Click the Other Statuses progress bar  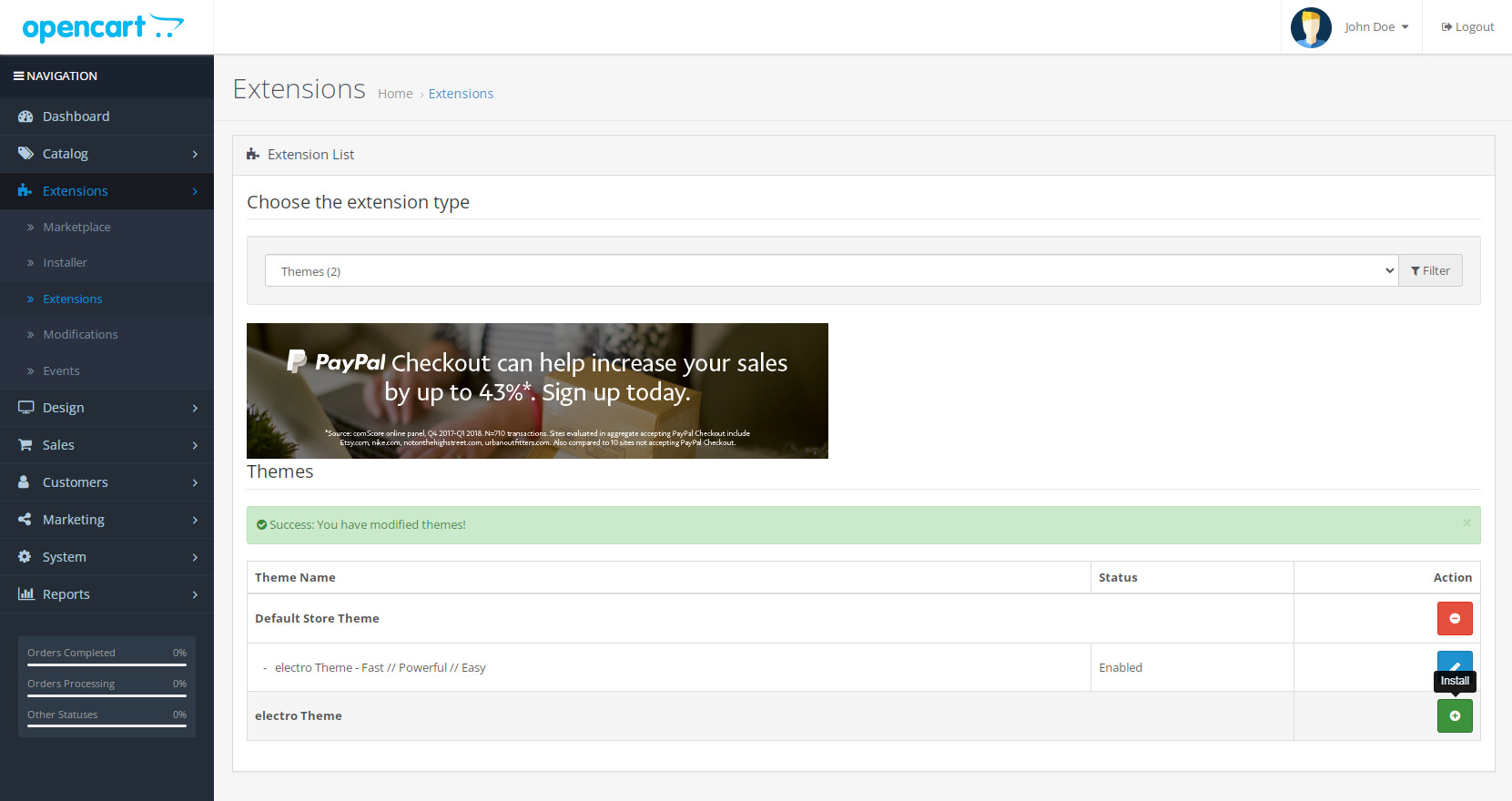pos(107,726)
